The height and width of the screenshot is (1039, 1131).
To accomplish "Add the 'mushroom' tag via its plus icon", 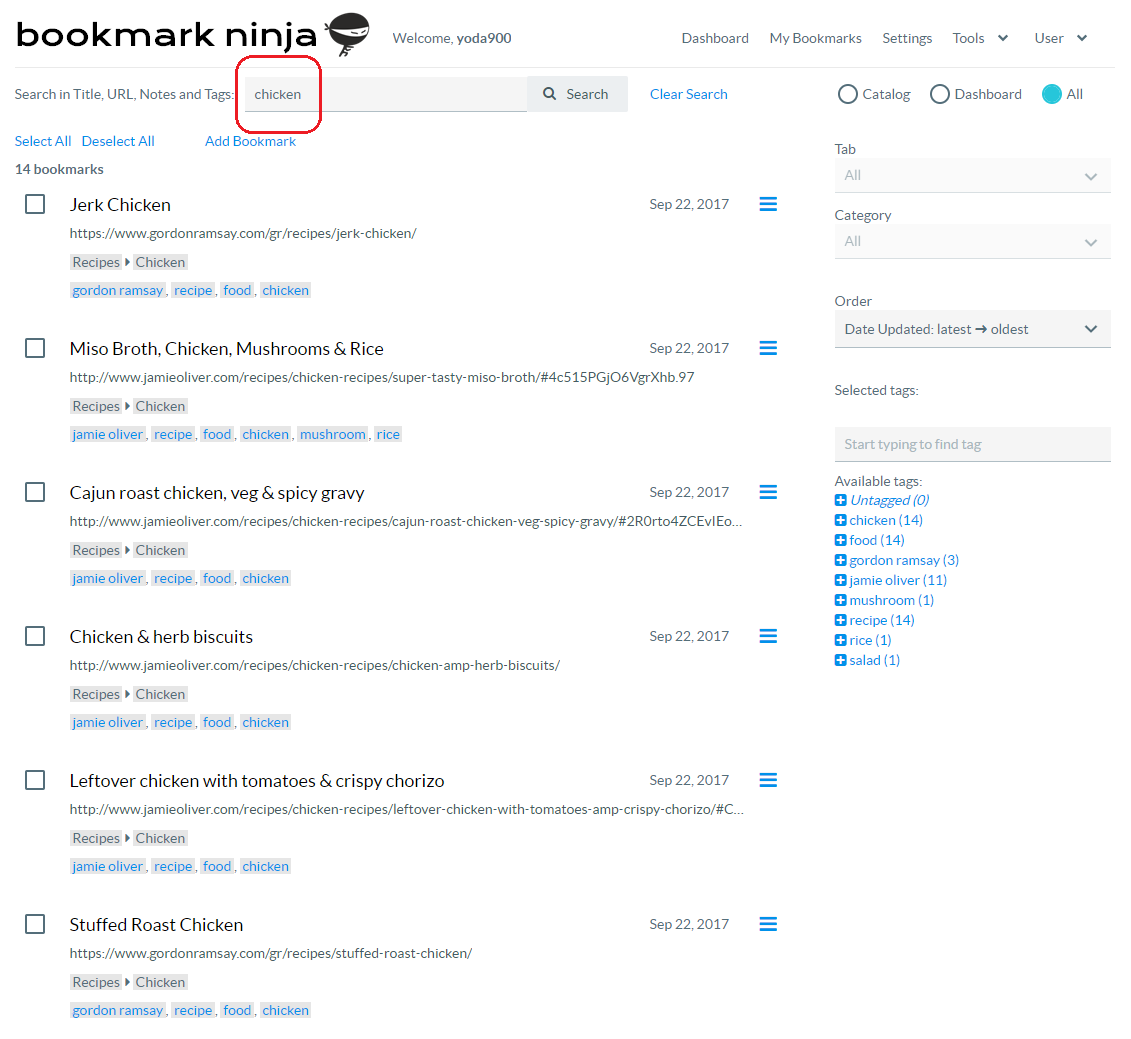I will (x=840, y=599).
